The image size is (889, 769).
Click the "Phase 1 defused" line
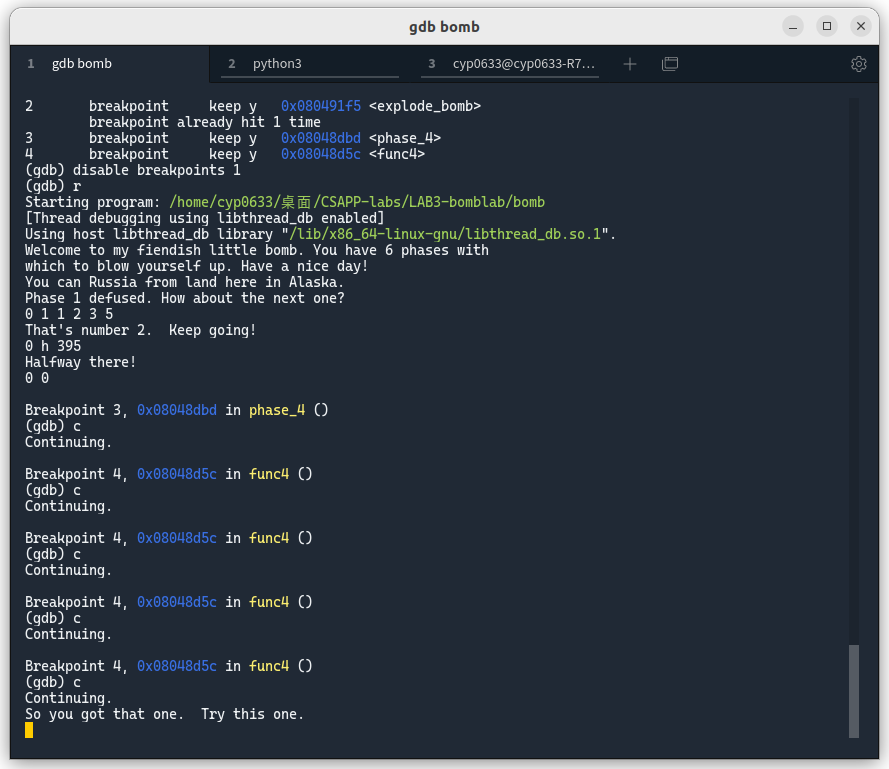185,298
